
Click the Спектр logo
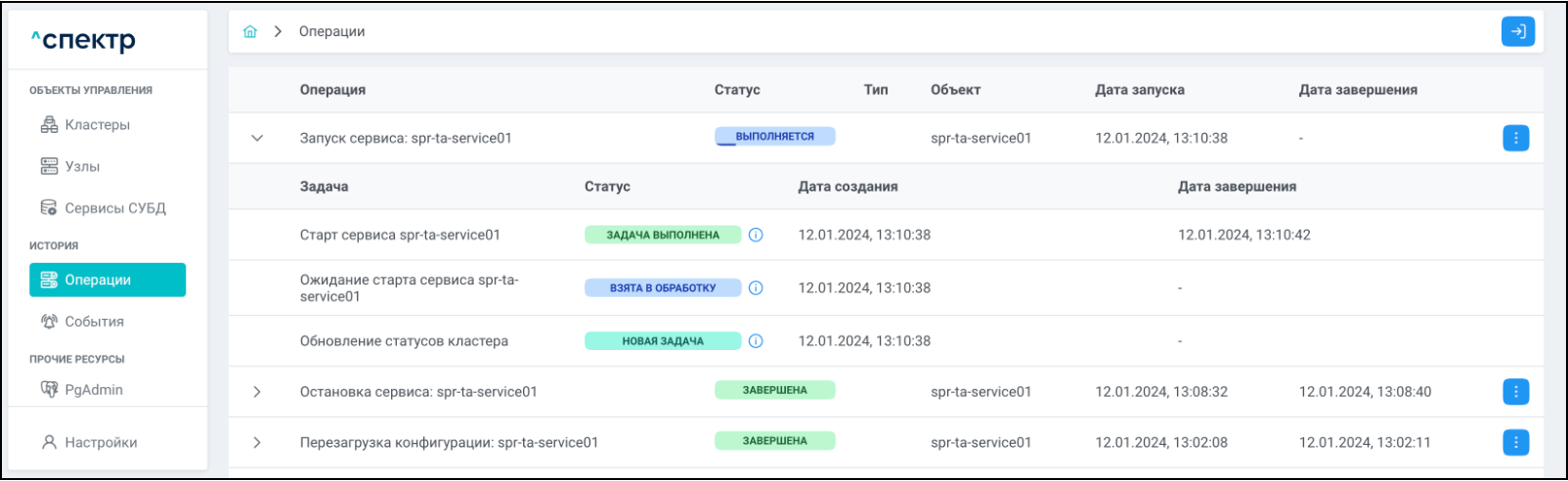(x=83, y=40)
